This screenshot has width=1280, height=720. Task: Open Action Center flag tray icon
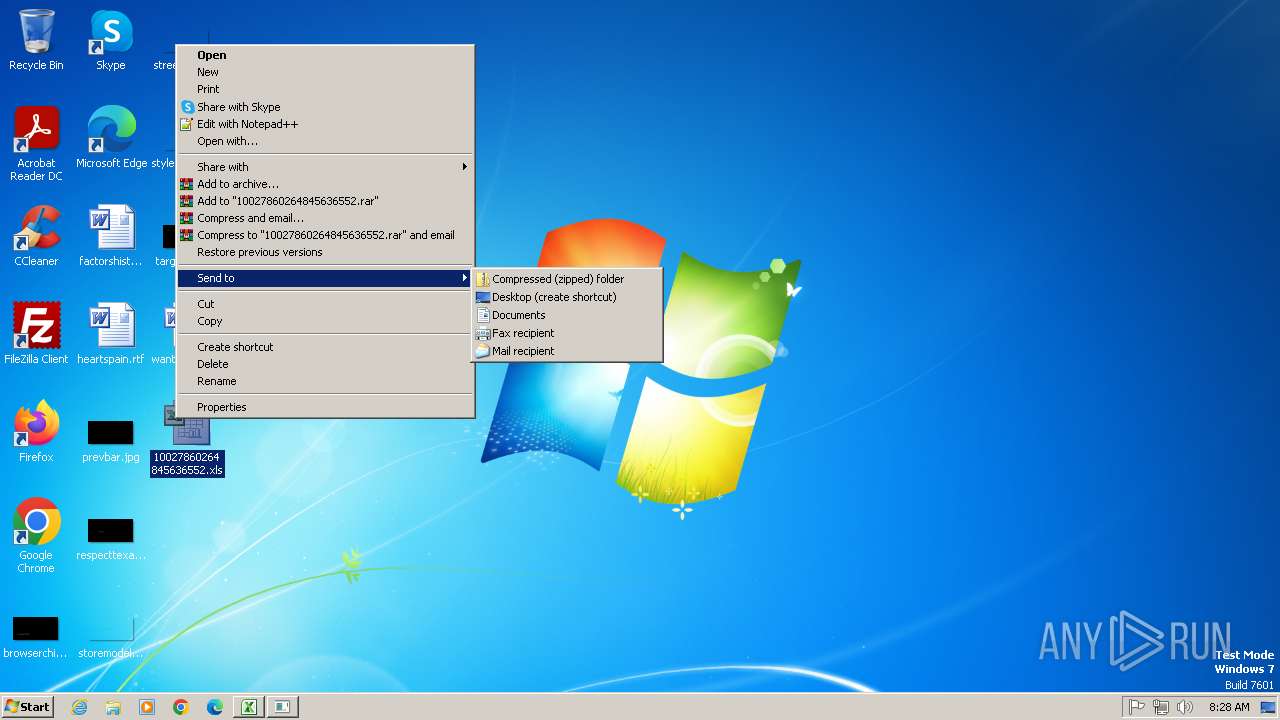click(1137, 707)
